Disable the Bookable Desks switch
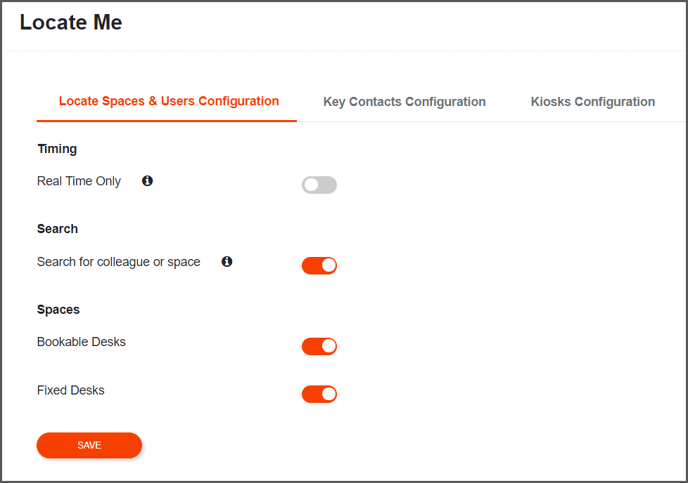The width and height of the screenshot is (688, 483). [x=319, y=346]
